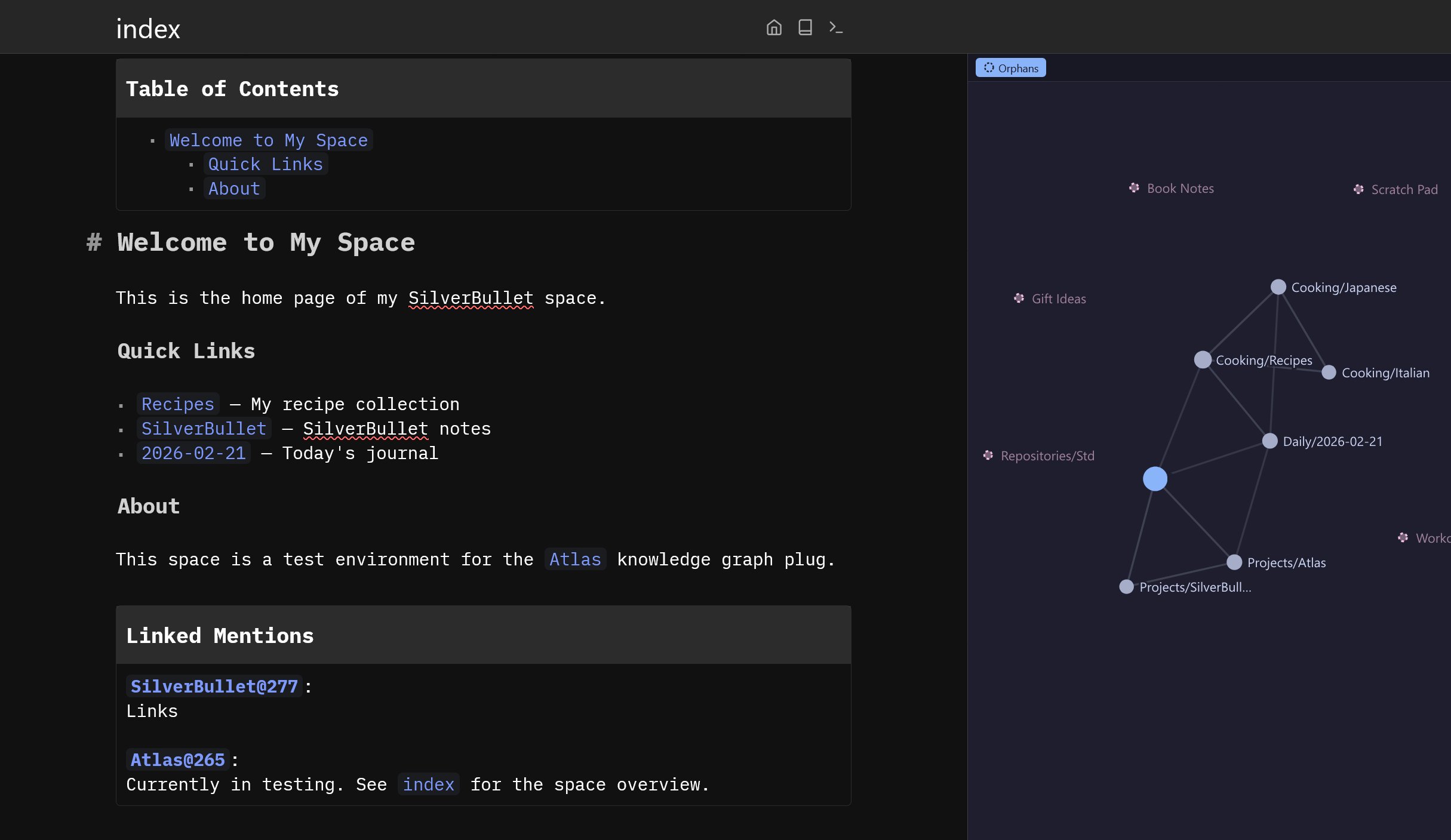Image resolution: width=1451 pixels, height=840 pixels.
Task: Open today's journal link 2026-02-21
Action: [193, 453]
